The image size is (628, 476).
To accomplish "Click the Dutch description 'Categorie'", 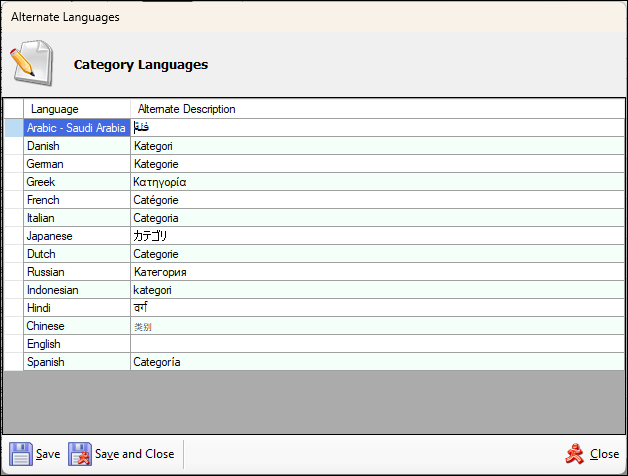I will (156, 254).
